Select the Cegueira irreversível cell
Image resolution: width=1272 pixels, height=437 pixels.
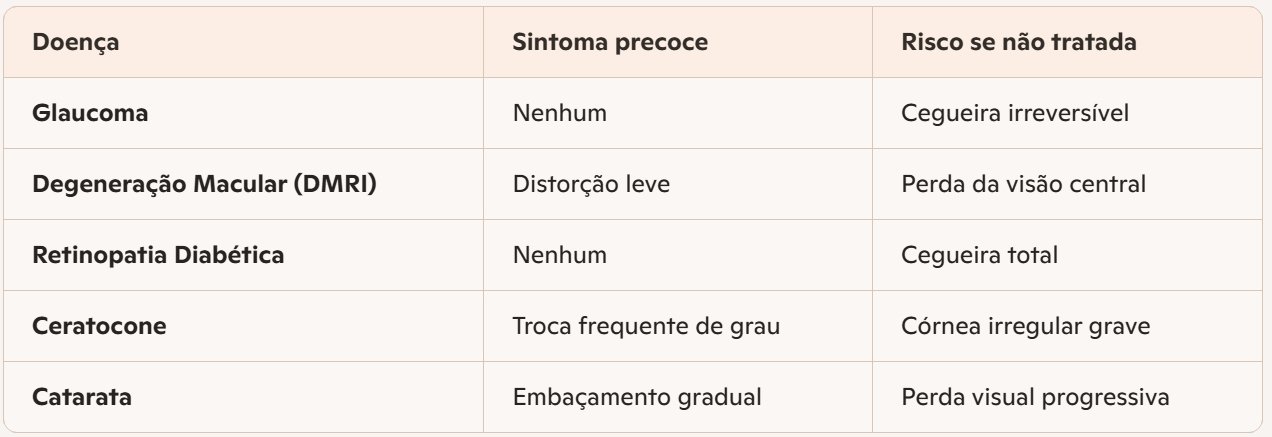pos(1015,113)
